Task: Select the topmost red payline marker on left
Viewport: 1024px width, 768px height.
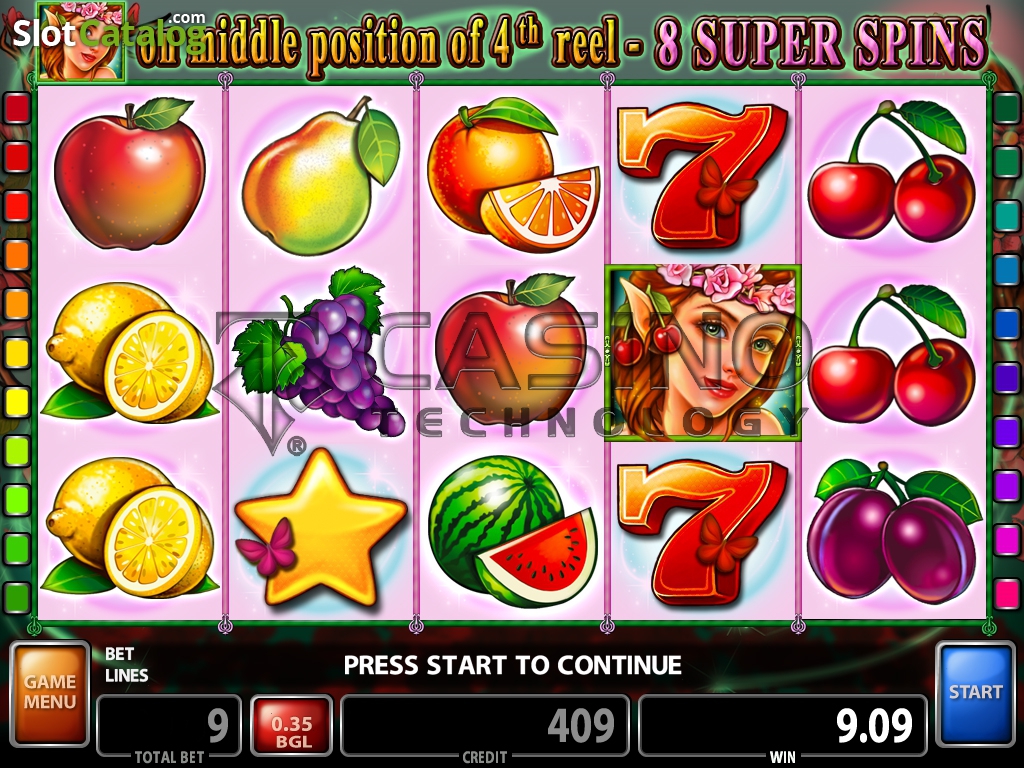Action: click(x=18, y=108)
